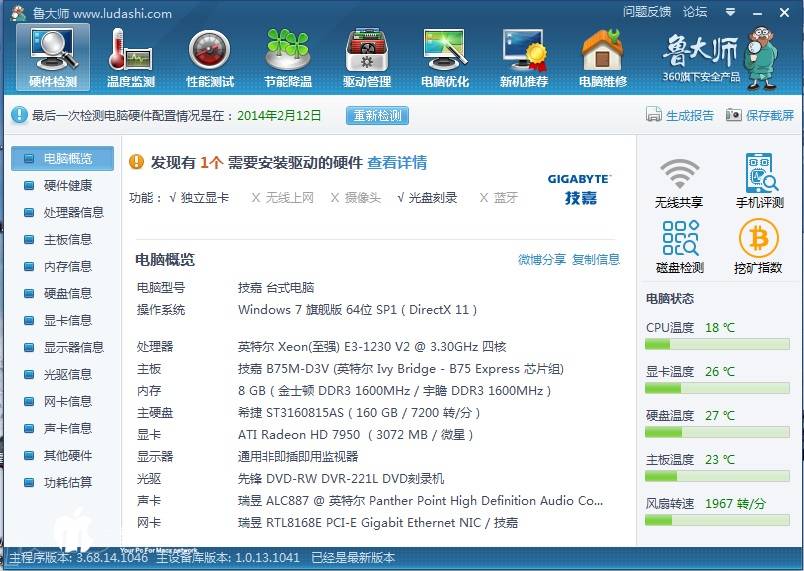Open 温度监测 temperature monitor

pos(131,57)
